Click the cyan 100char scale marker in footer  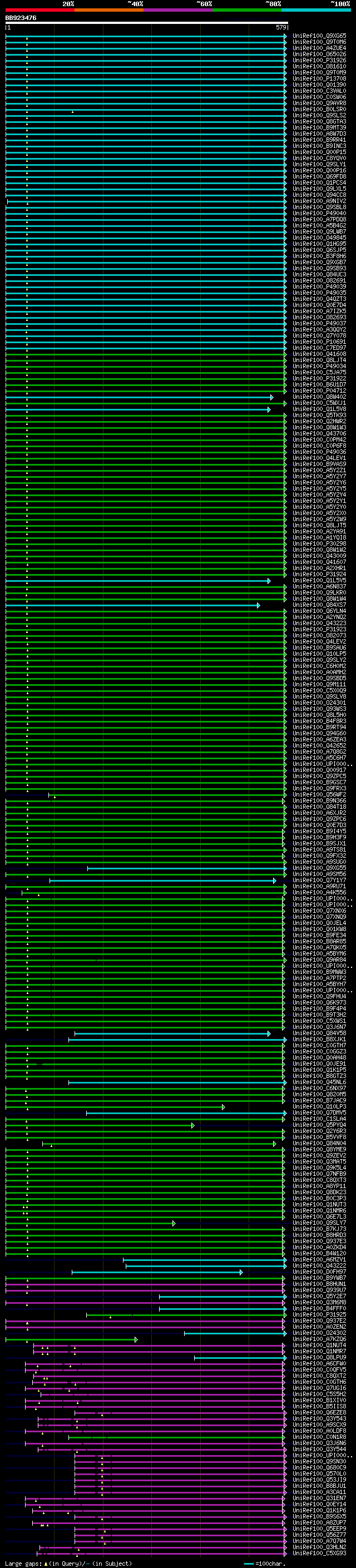[x=248, y=1564]
